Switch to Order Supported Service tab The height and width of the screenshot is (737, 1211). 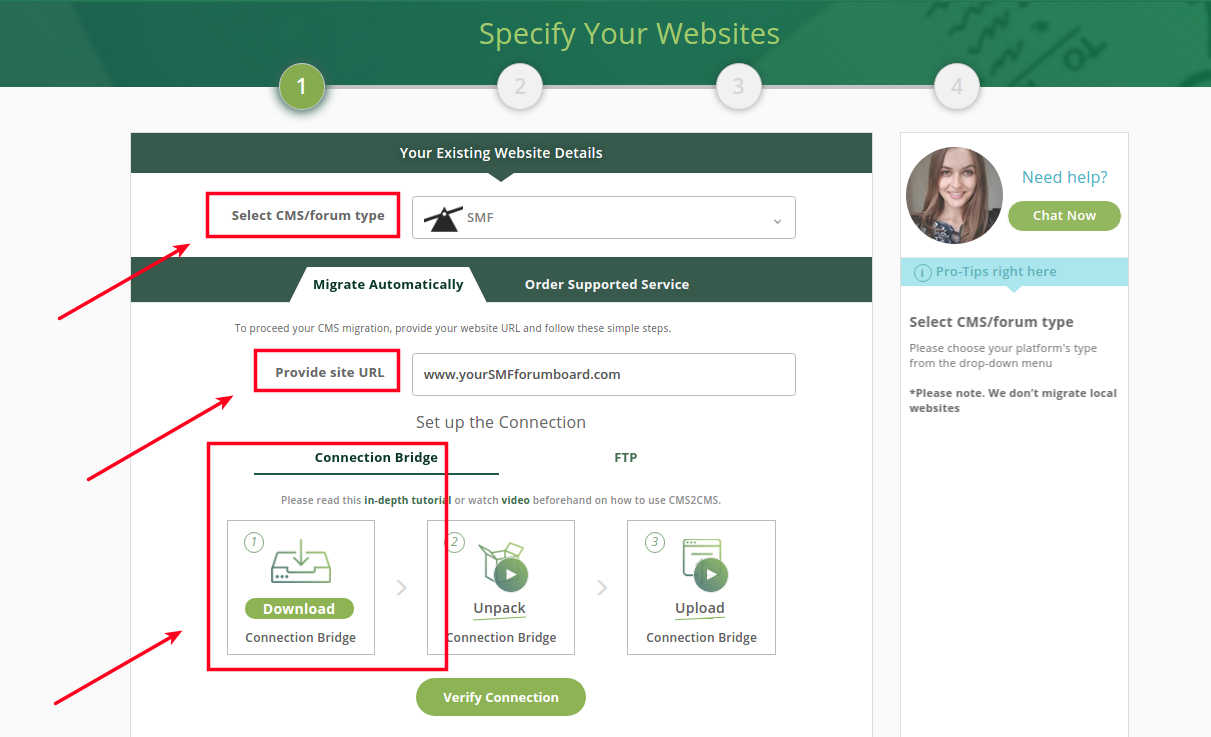[607, 285]
